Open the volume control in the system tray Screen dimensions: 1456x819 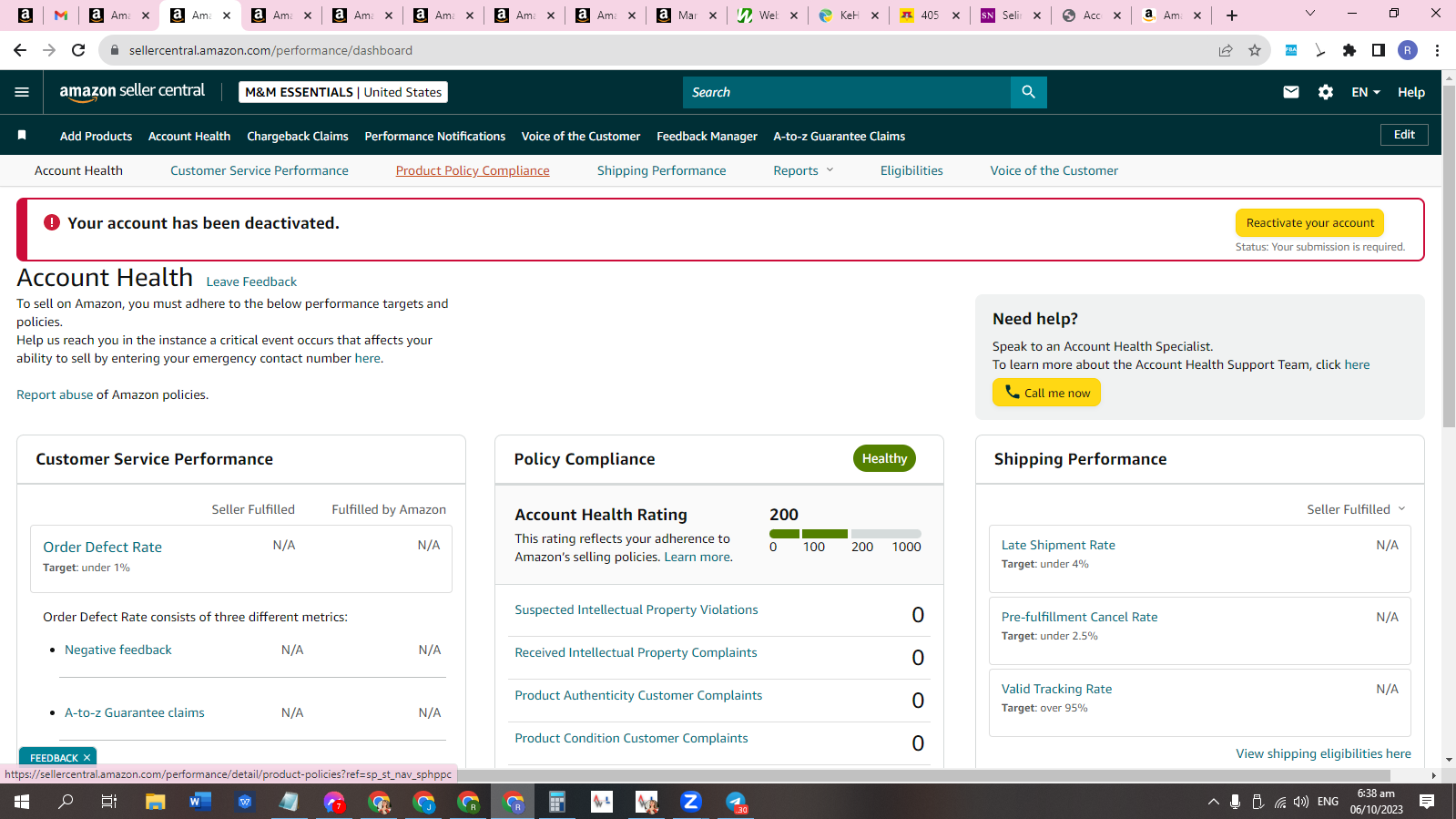1301,802
